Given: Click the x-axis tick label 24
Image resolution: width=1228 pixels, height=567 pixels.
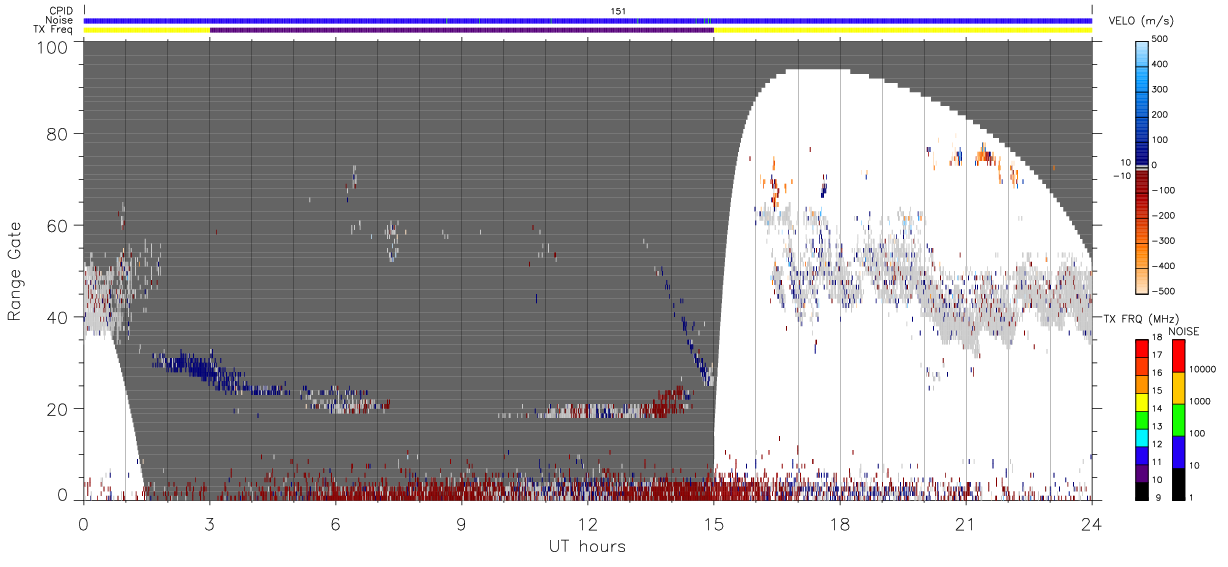Looking at the screenshot, I should tap(1091, 524).
